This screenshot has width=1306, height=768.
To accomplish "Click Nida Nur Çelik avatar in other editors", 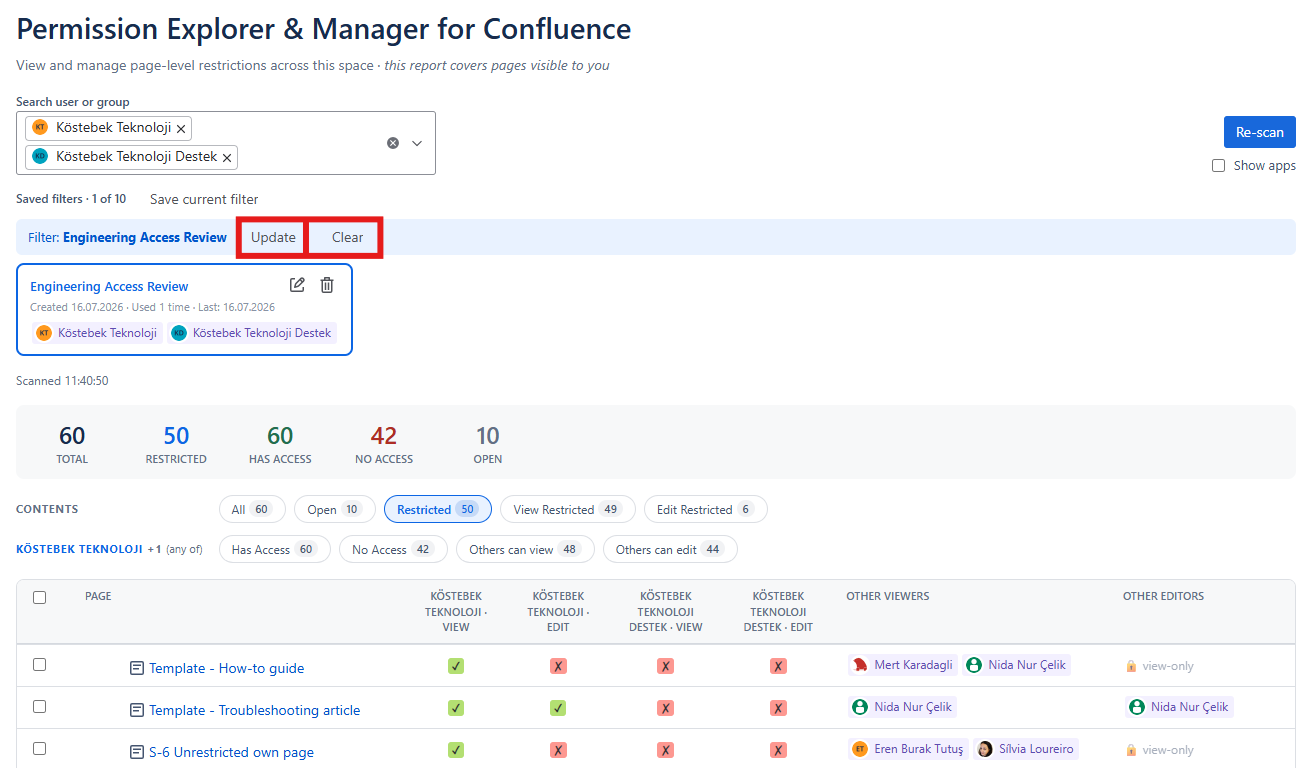I will [x=1137, y=707].
